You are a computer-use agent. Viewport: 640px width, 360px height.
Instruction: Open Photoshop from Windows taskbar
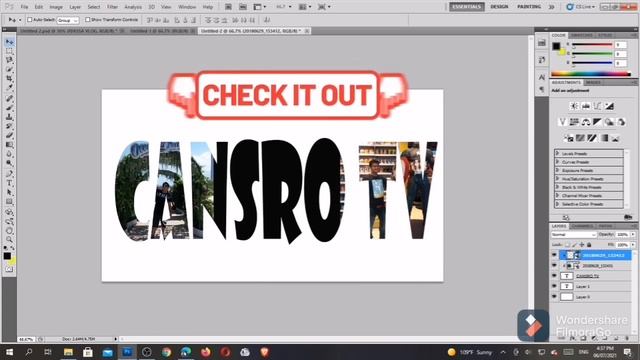[127, 352]
